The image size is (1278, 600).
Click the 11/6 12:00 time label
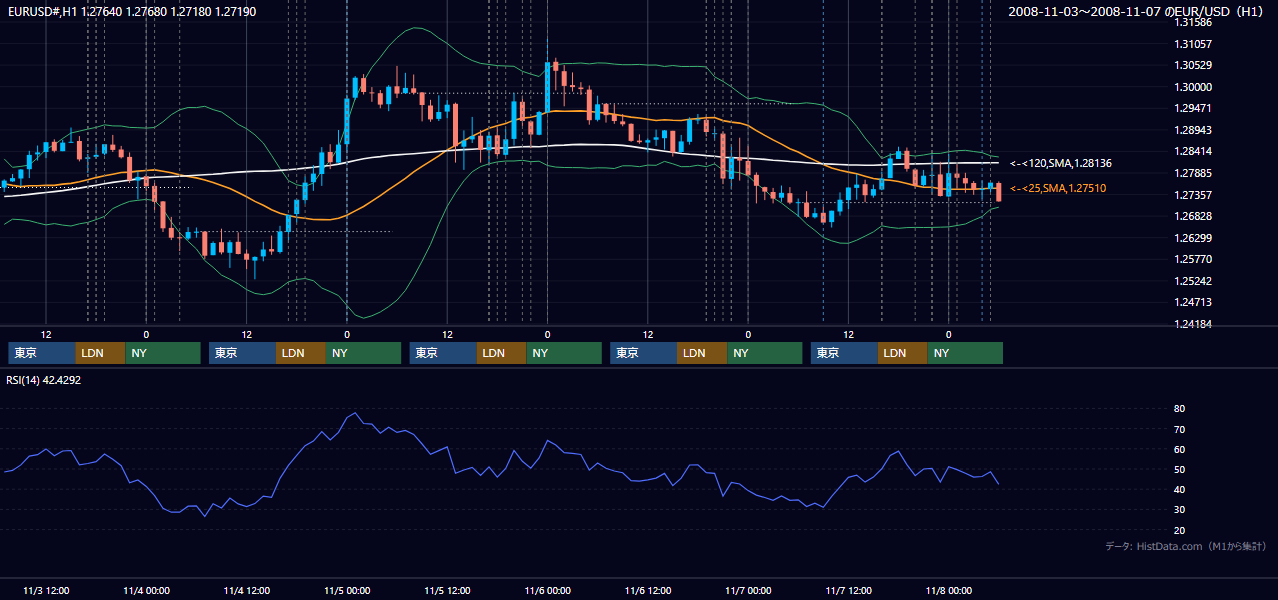[648, 590]
